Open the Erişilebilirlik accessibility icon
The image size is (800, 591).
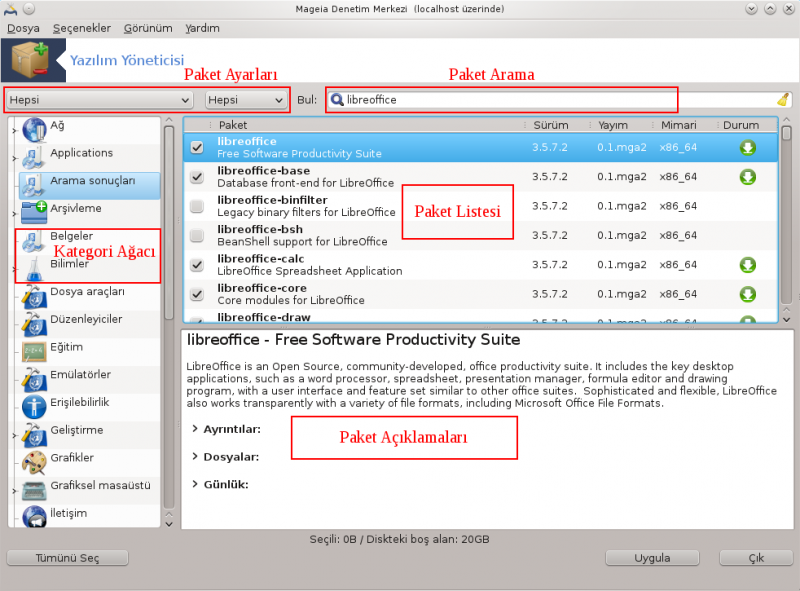(34, 407)
